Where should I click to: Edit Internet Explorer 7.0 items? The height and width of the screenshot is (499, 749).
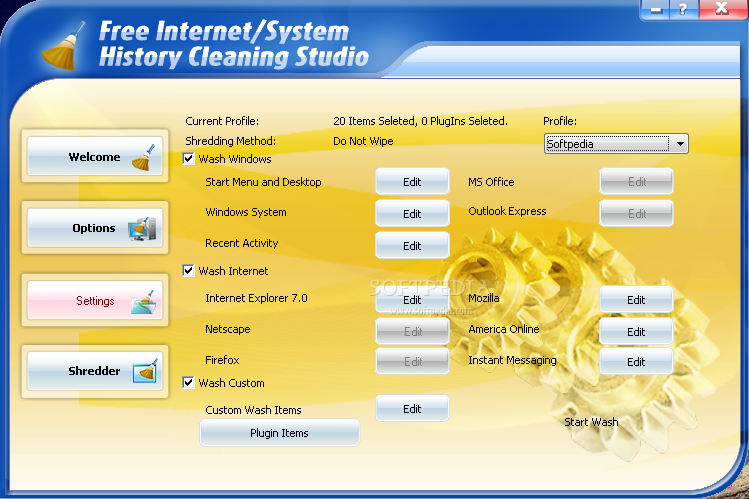coord(412,299)
